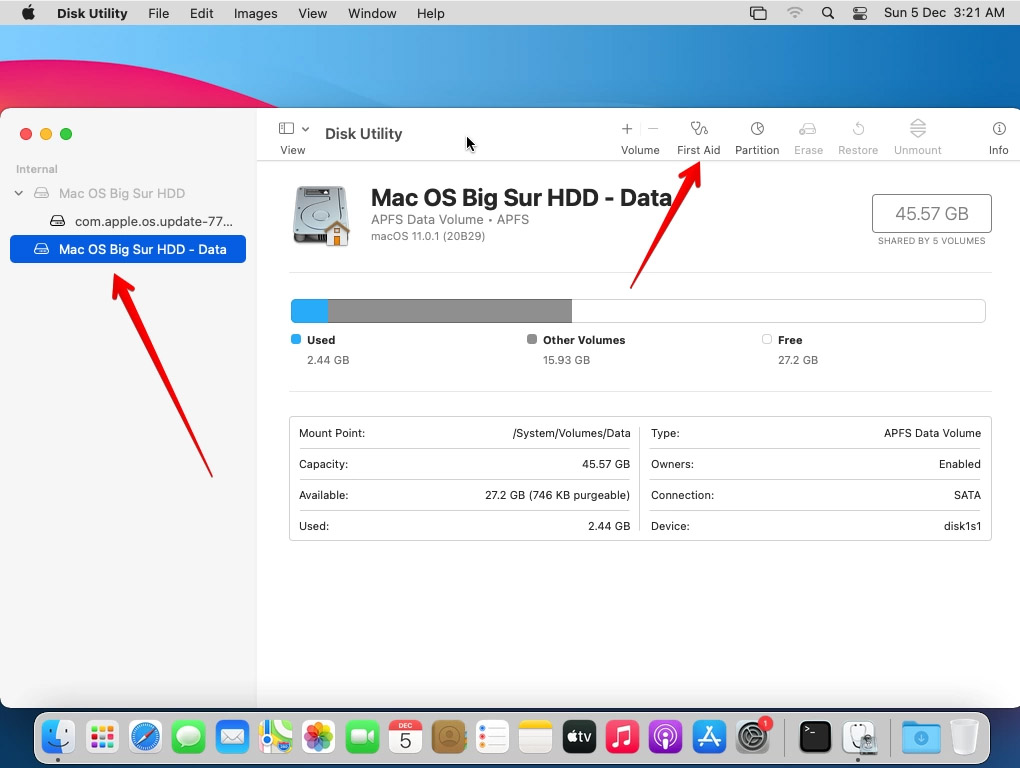Image resolution: width=1020 pixels, height=768 pixels.
Task: Click the /System/Volumes/Data mount point value
Action: click(x=571, y=433)
